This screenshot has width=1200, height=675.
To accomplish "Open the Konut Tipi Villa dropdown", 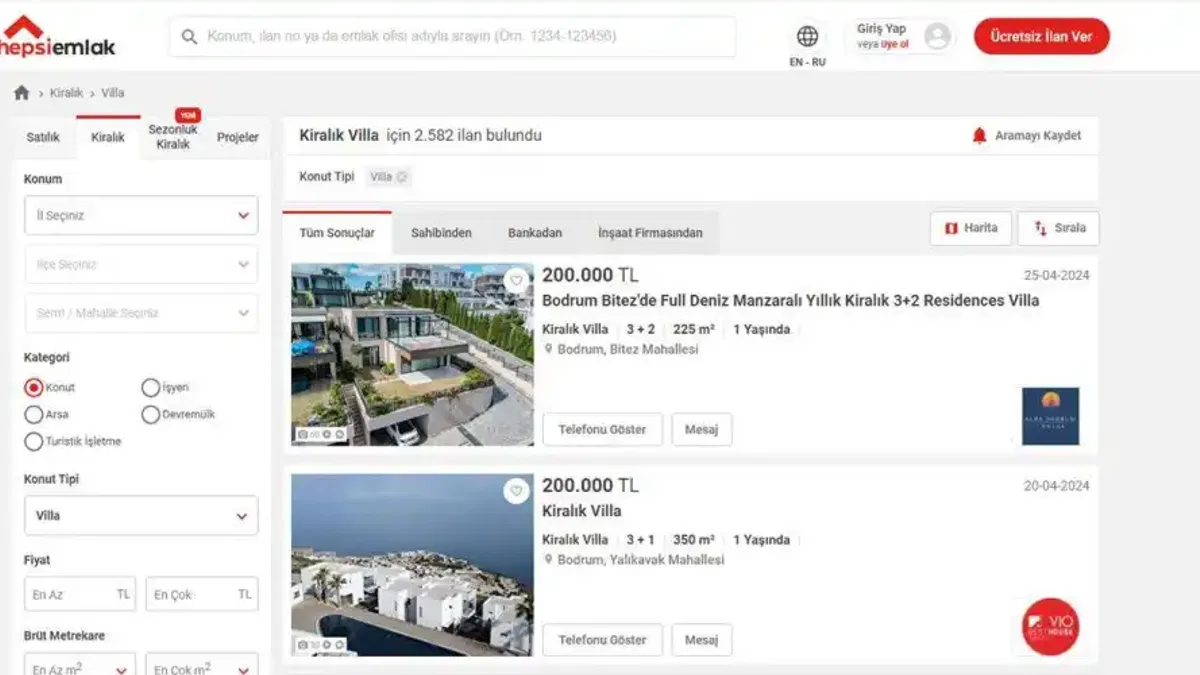I will coord(141,516).
